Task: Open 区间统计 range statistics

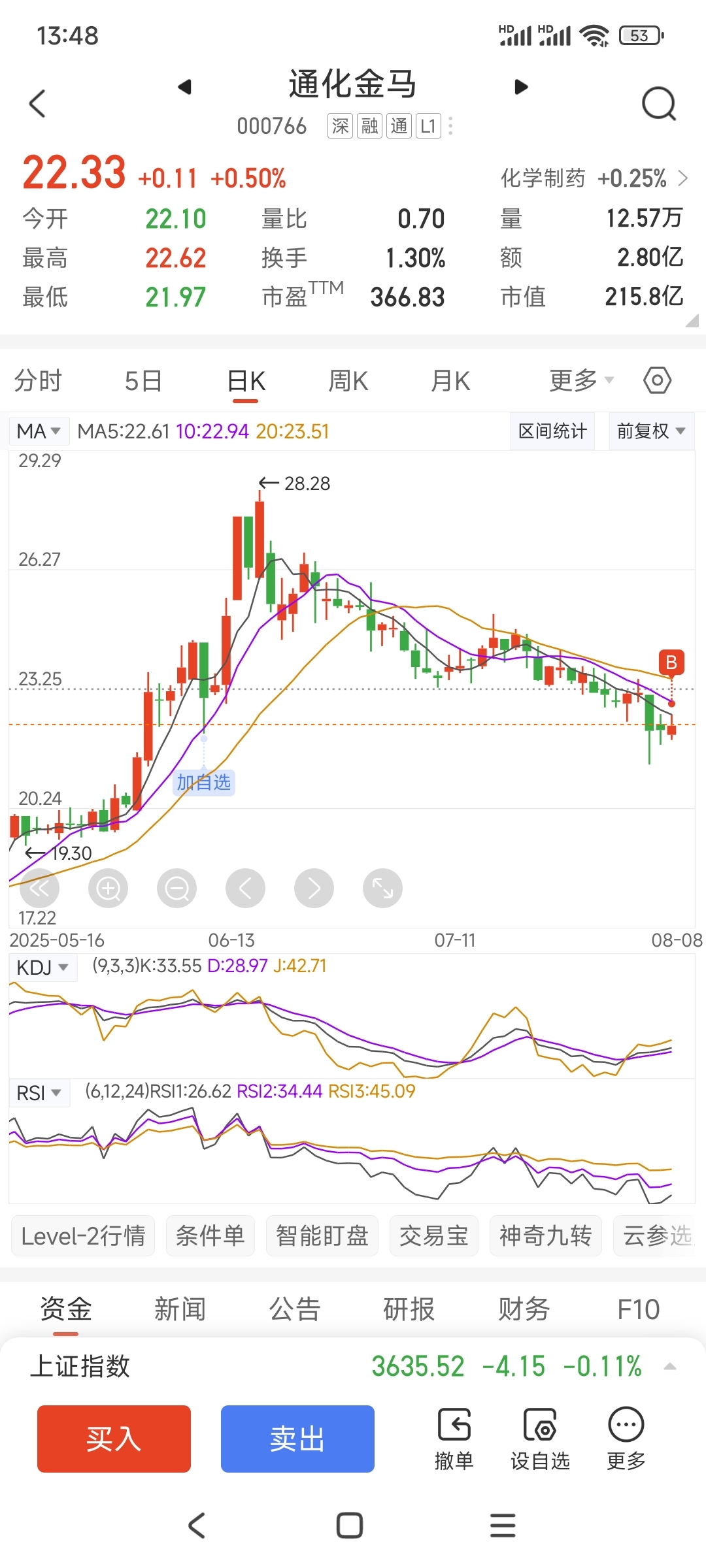Action: [552, 431]
